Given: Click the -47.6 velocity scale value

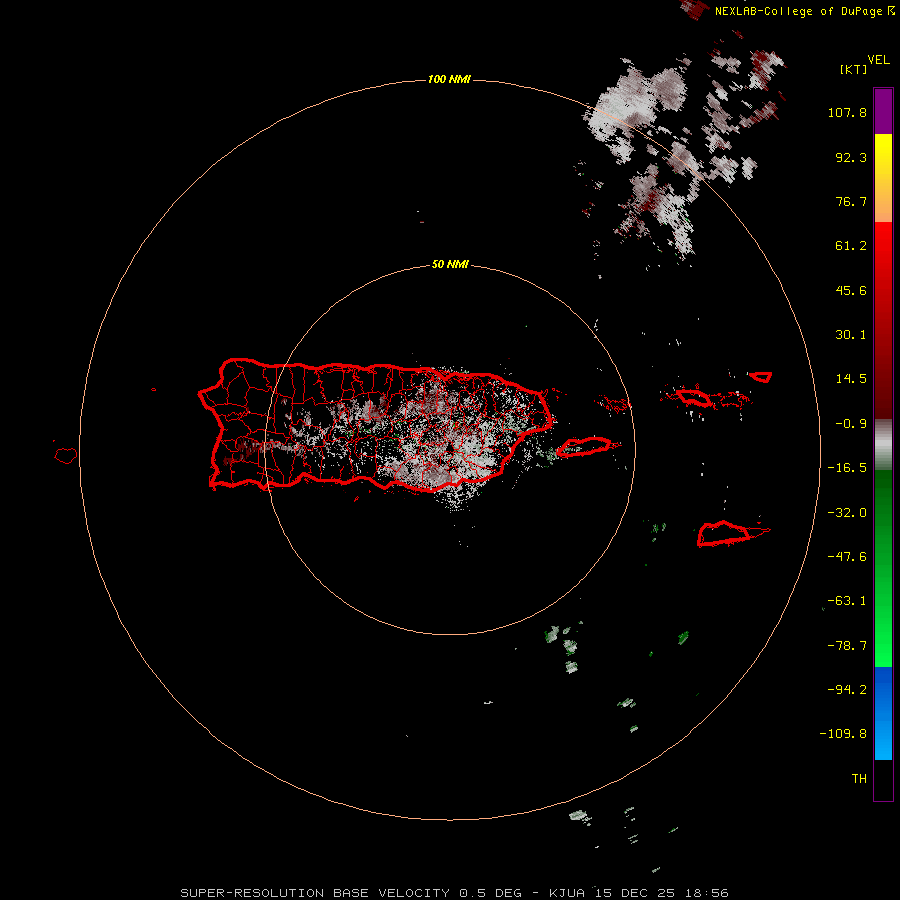Looking at the screenshot, I should 847,557.
